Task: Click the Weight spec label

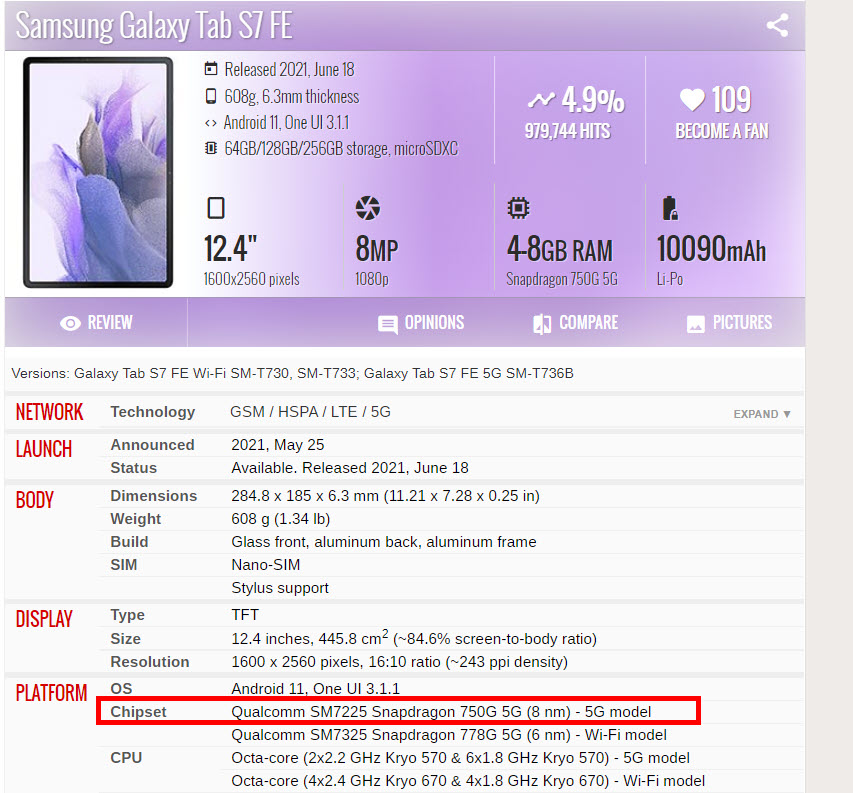Action: coord(136,519)
